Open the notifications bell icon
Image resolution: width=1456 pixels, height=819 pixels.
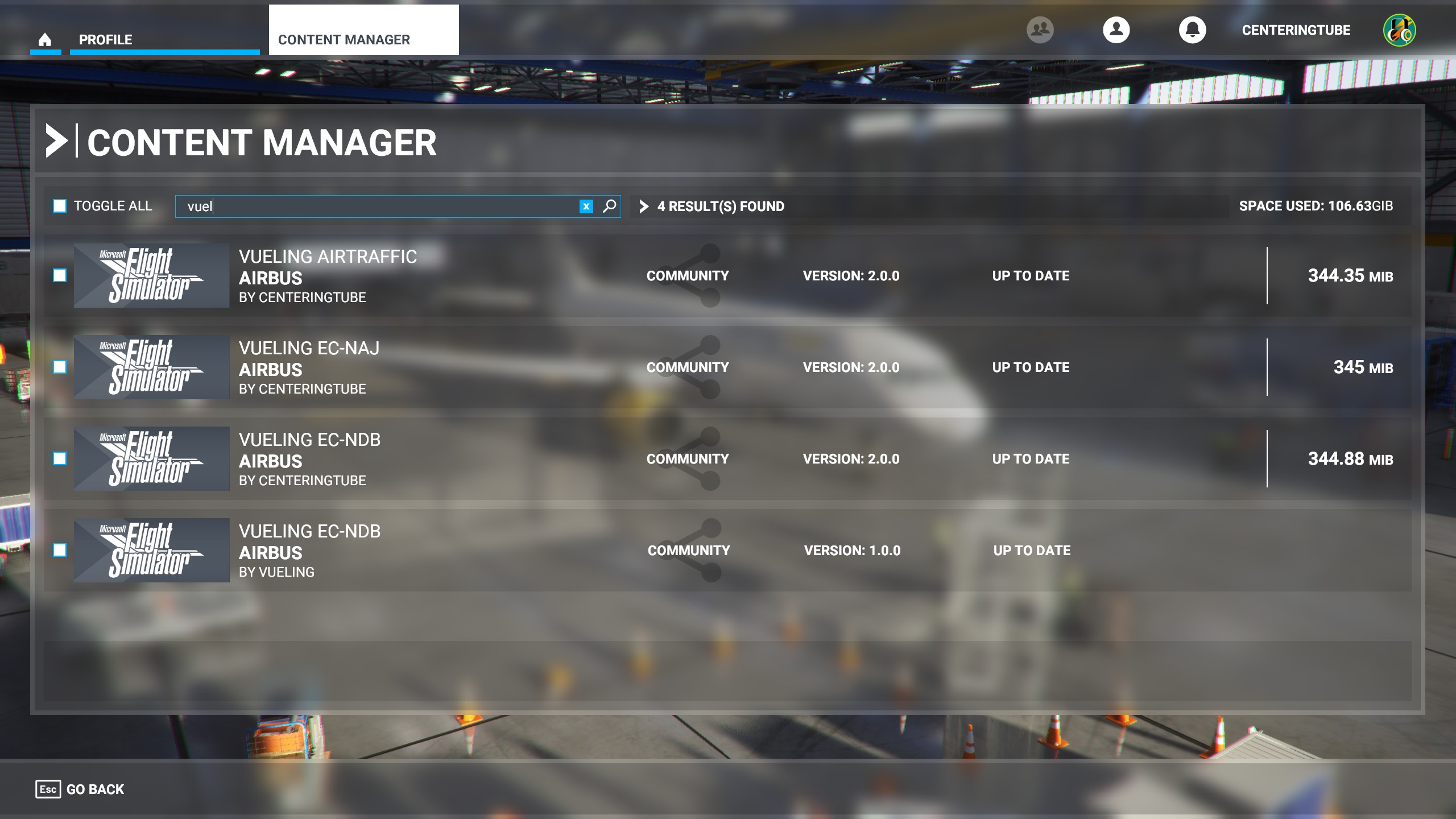pos(1192,30)
